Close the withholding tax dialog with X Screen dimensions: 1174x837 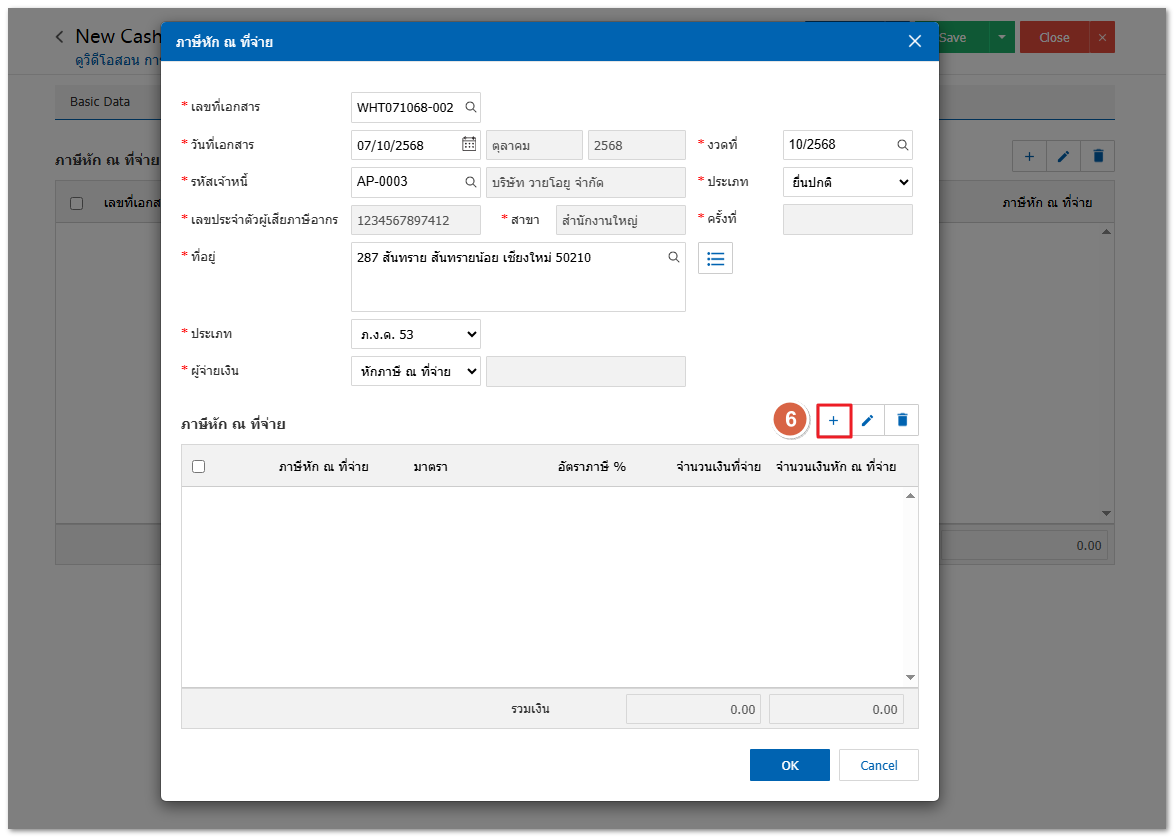(x=914, y=41)
